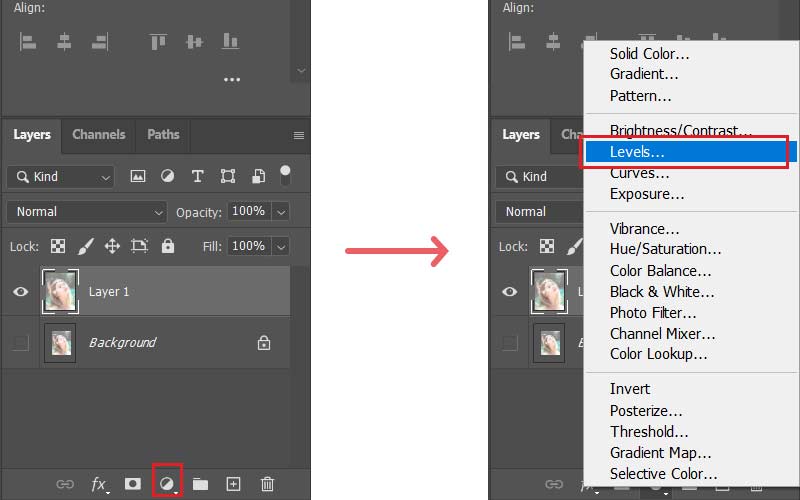Align bottom edges icon in the Align row
This screenshot has width=800, height=500.
tap(230, 41)
